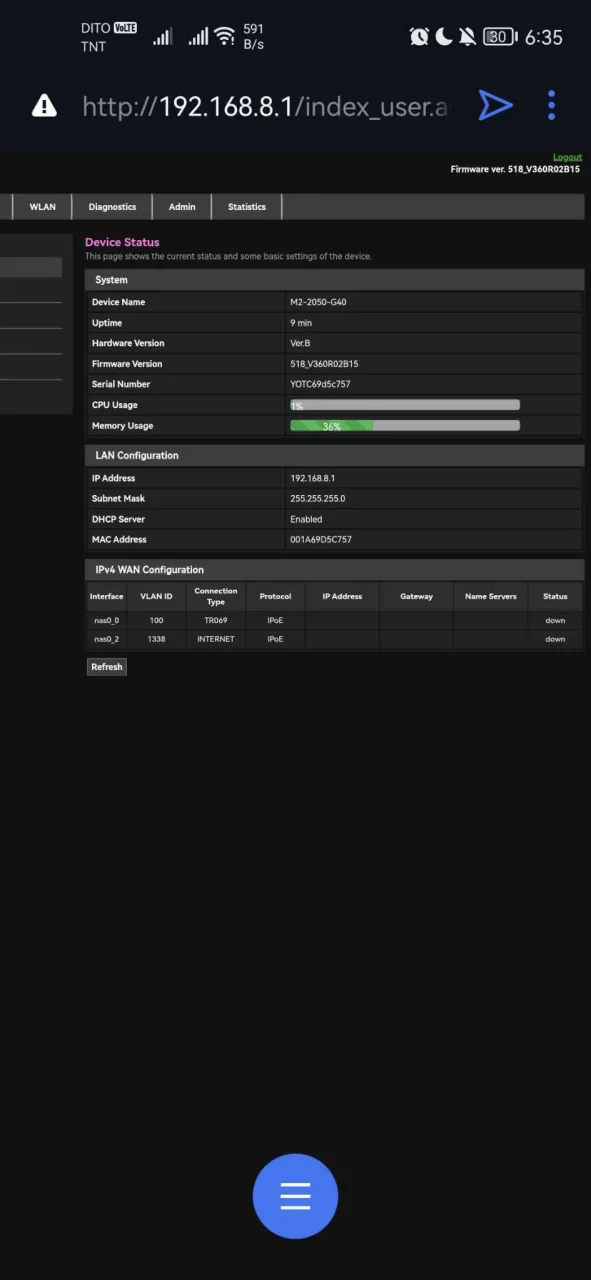This screenshot has height=1280, width=591.
Task: Open the Admin tab
Action: tap(182, 207)
